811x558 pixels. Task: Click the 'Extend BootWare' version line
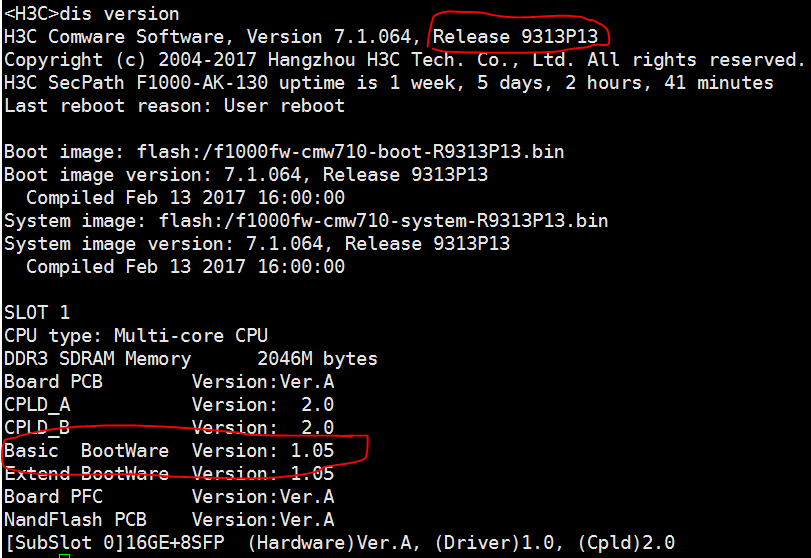pos(168,473)
